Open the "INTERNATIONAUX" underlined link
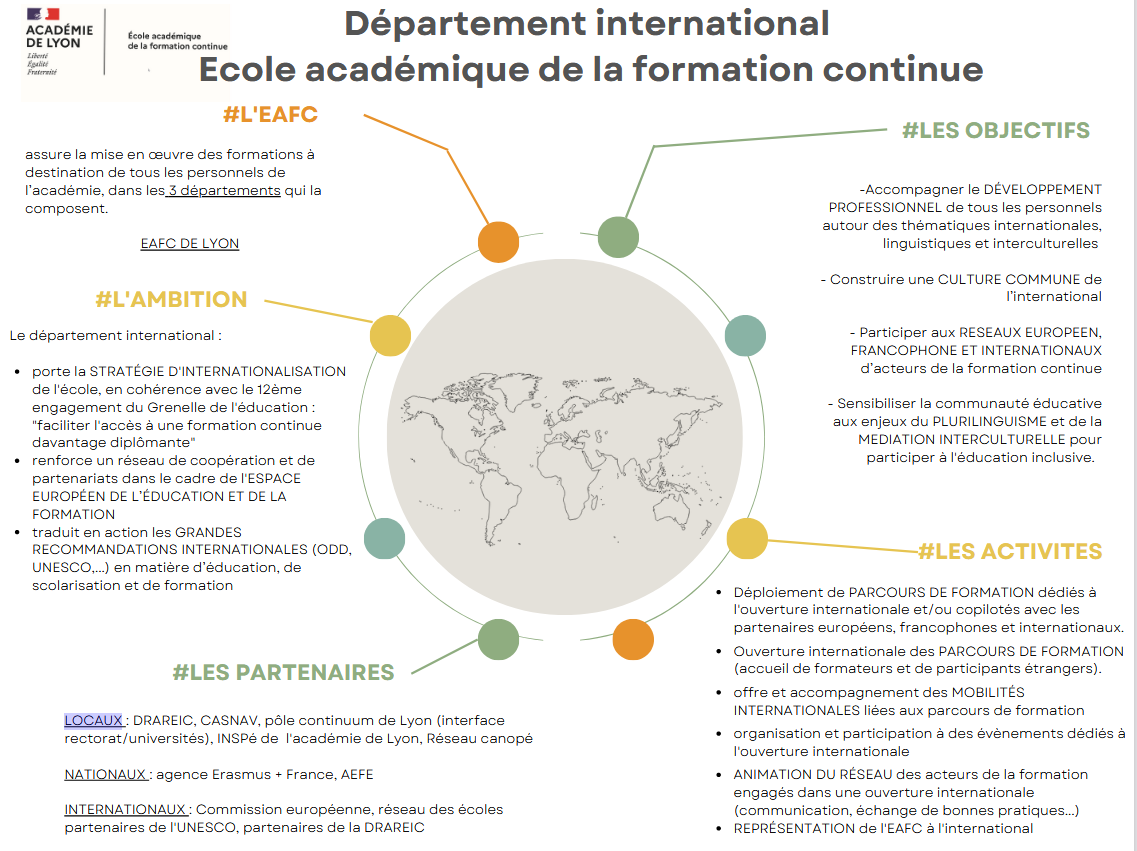The height and width of the screenshot is (851, 1137). (125, 809)
